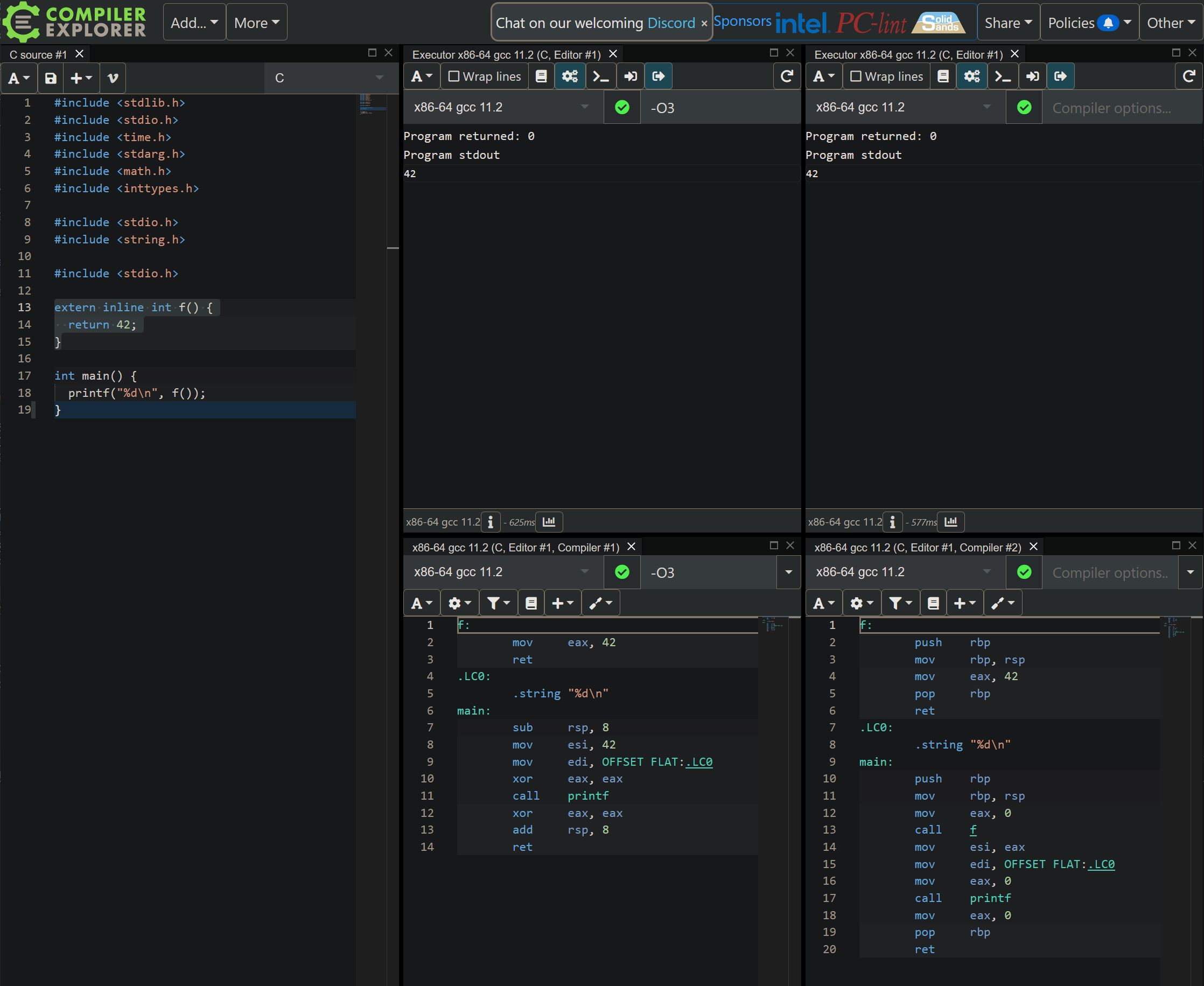This screenshot has height=986, width=1204.
Task: Open the Share menu
Action: coord(1008,22)
